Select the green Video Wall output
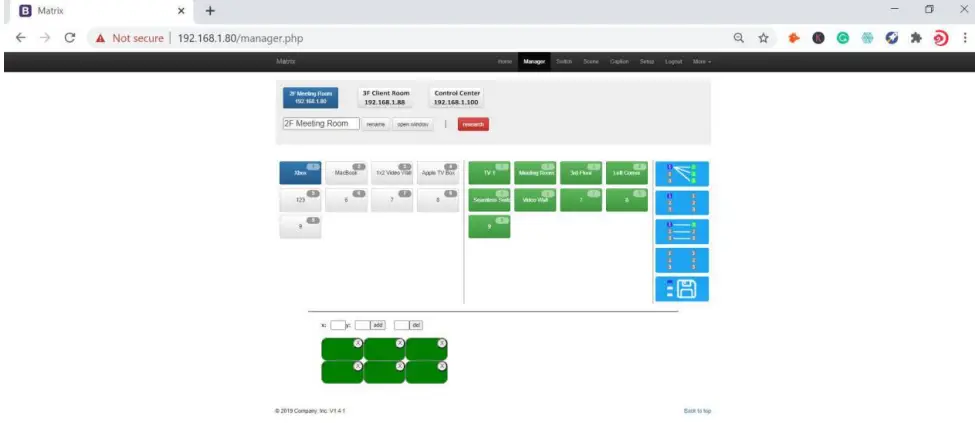Image resolution: width=975 pixels, height=423 pixels. click(x=535, y=200)
